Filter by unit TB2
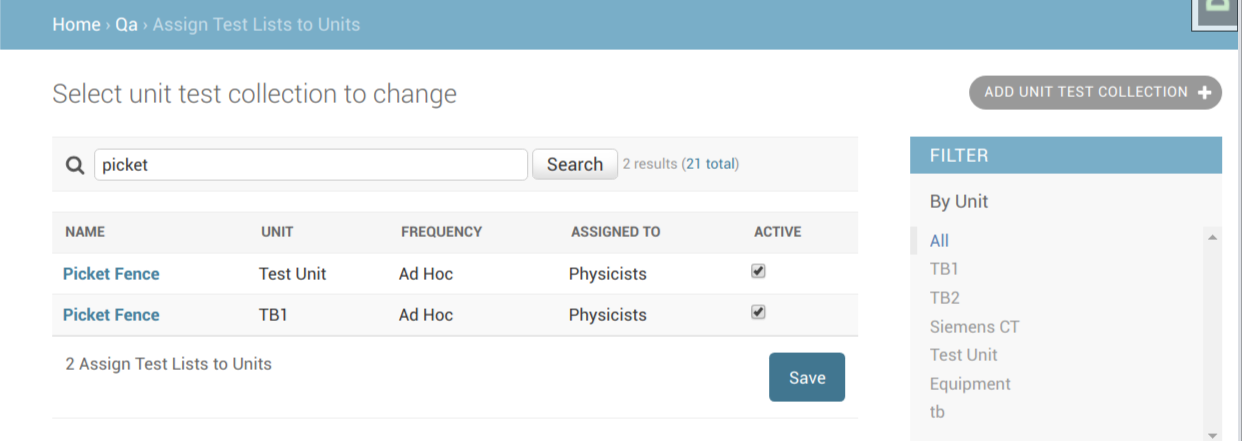The width and height of the screenshot is (1242, 441). click(944, 298)
